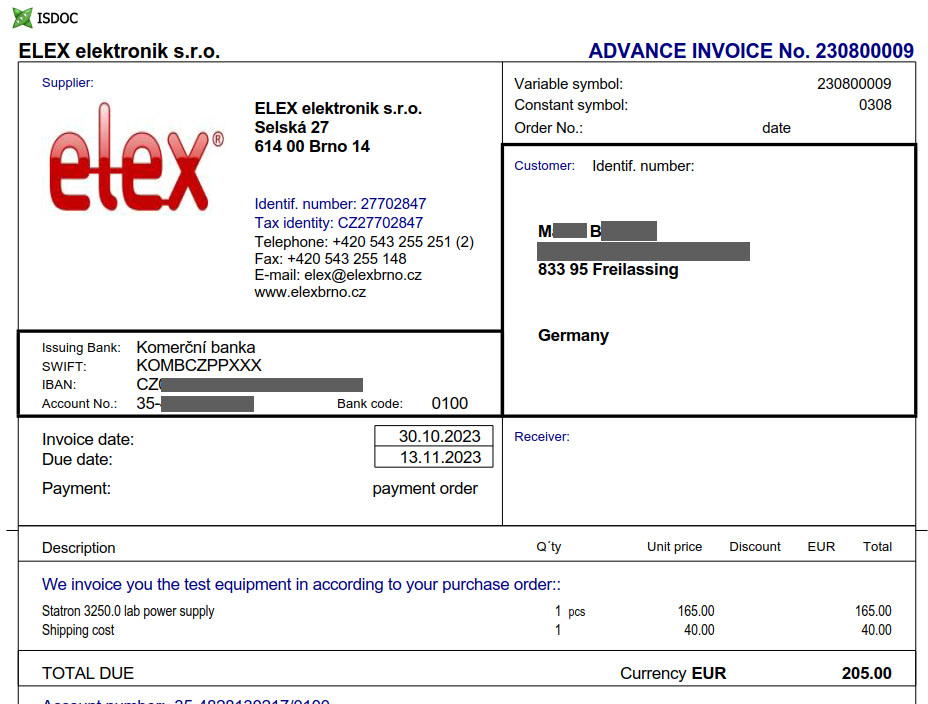Viewport: 928px width, 704px height.
Task: Click the Due date: label
Action: [77, 460]
